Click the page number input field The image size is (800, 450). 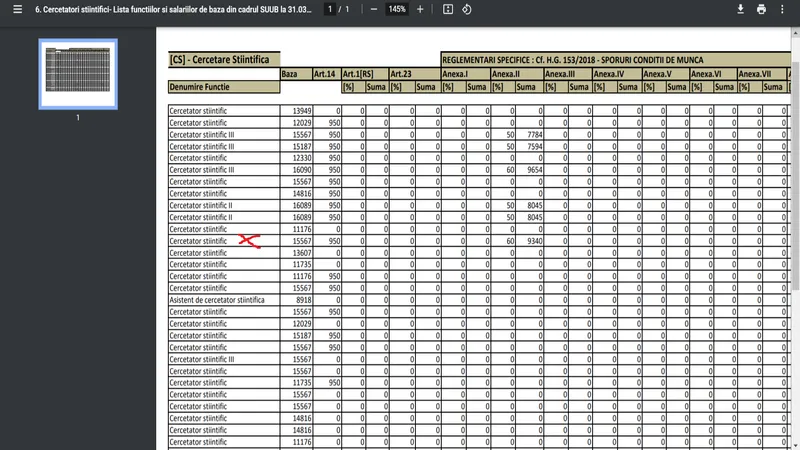[x=329, y=9]
